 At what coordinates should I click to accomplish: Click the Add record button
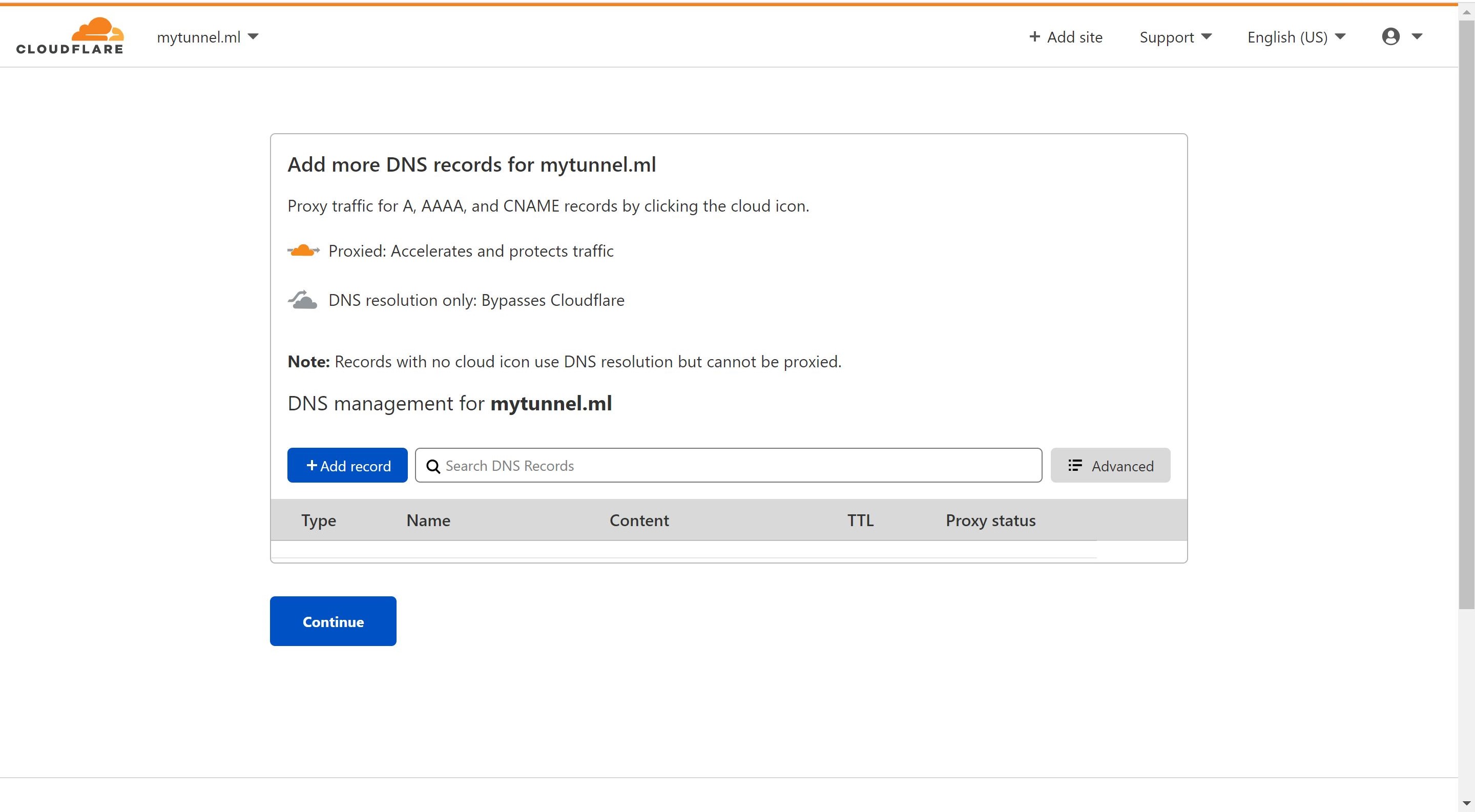tap(347, 466)
